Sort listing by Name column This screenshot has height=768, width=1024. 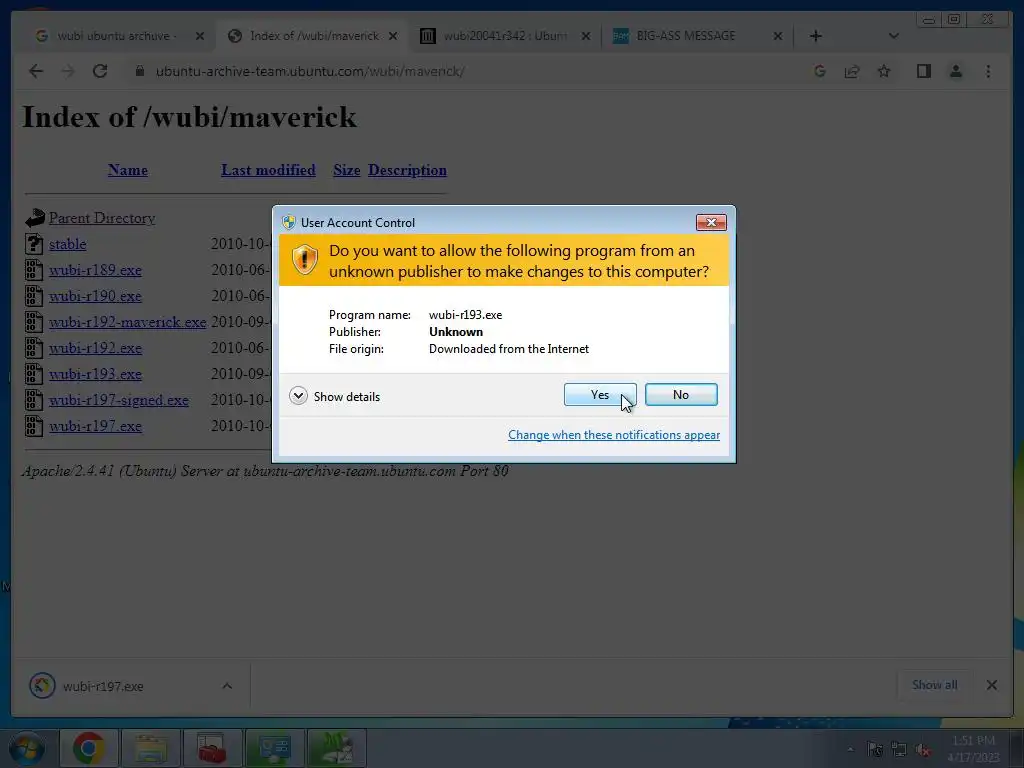pos(127,170)
